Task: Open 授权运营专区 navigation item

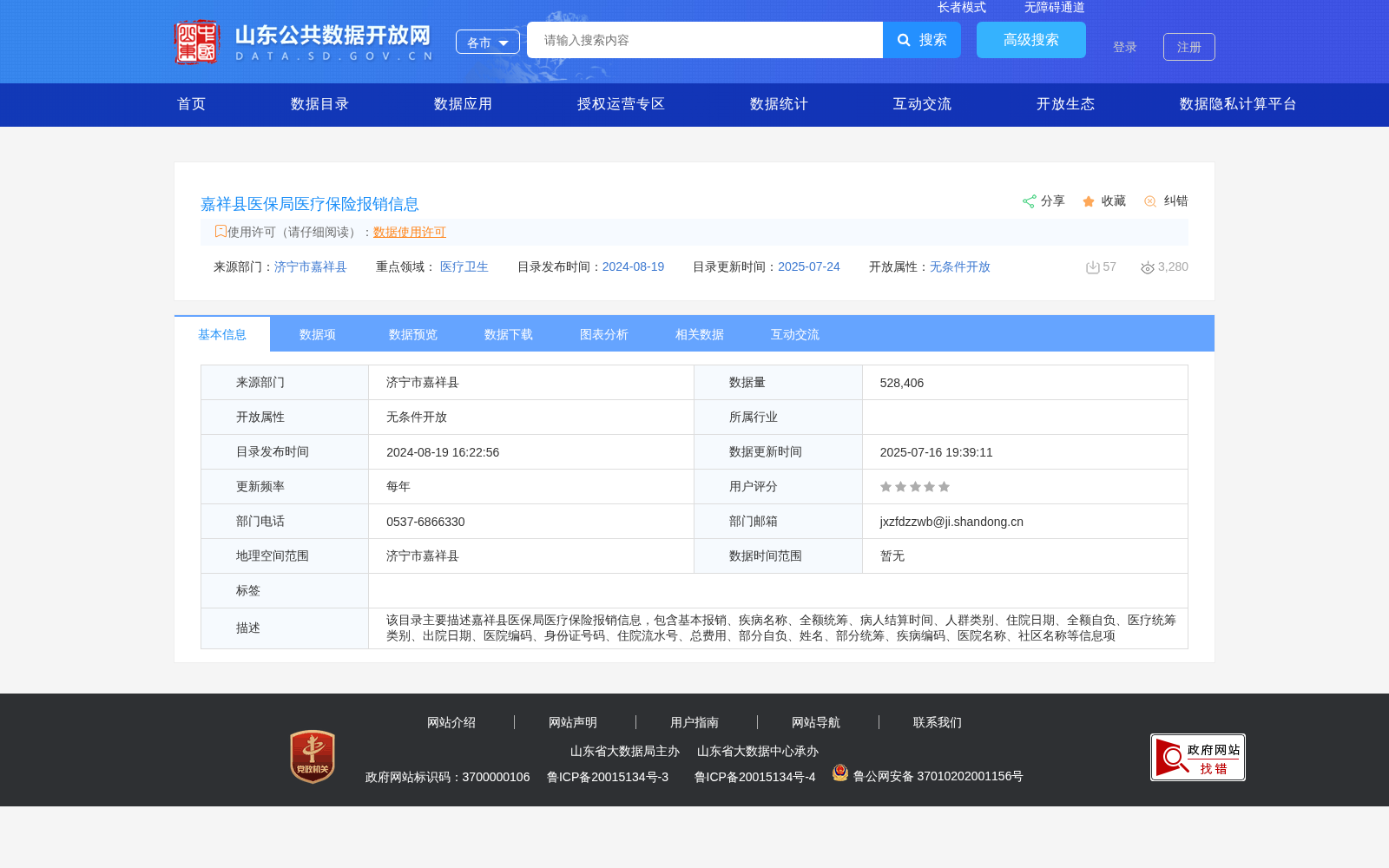Action: tap(622, 104)
